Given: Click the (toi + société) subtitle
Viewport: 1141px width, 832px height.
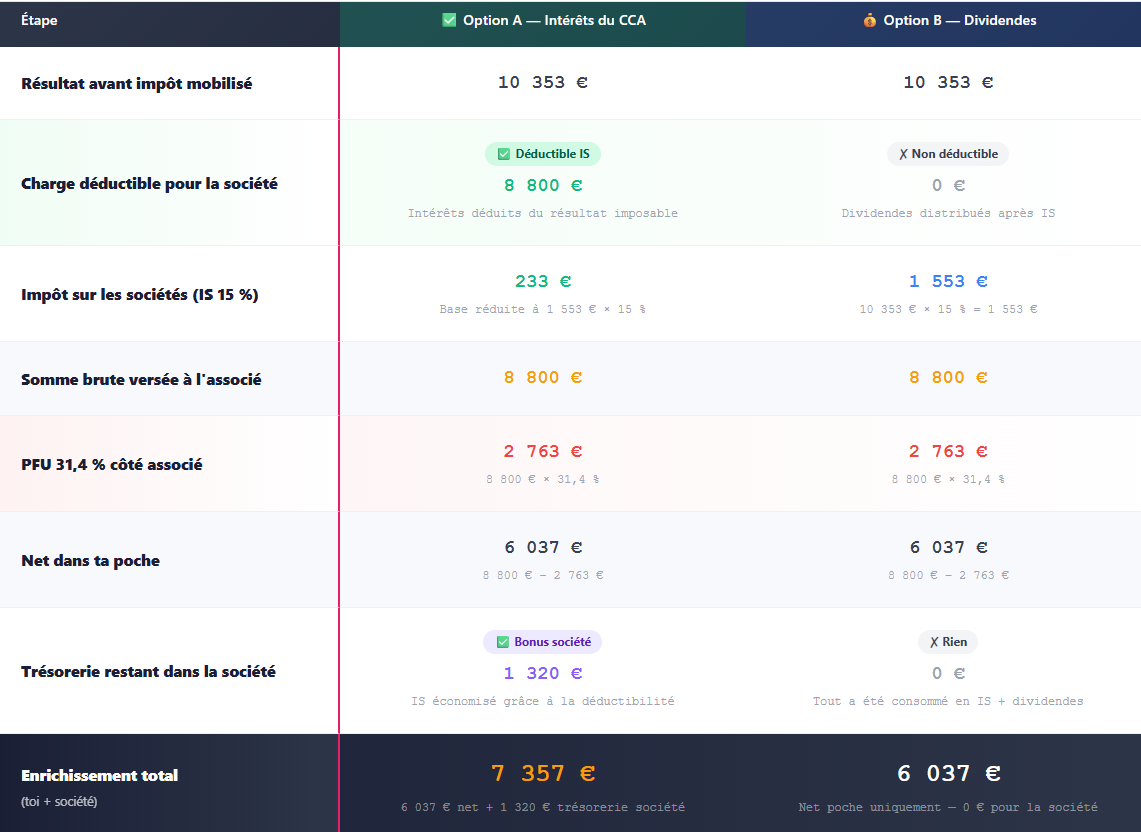Looking at the screenshot, I should pyautogui.click(x=59, y=801).
